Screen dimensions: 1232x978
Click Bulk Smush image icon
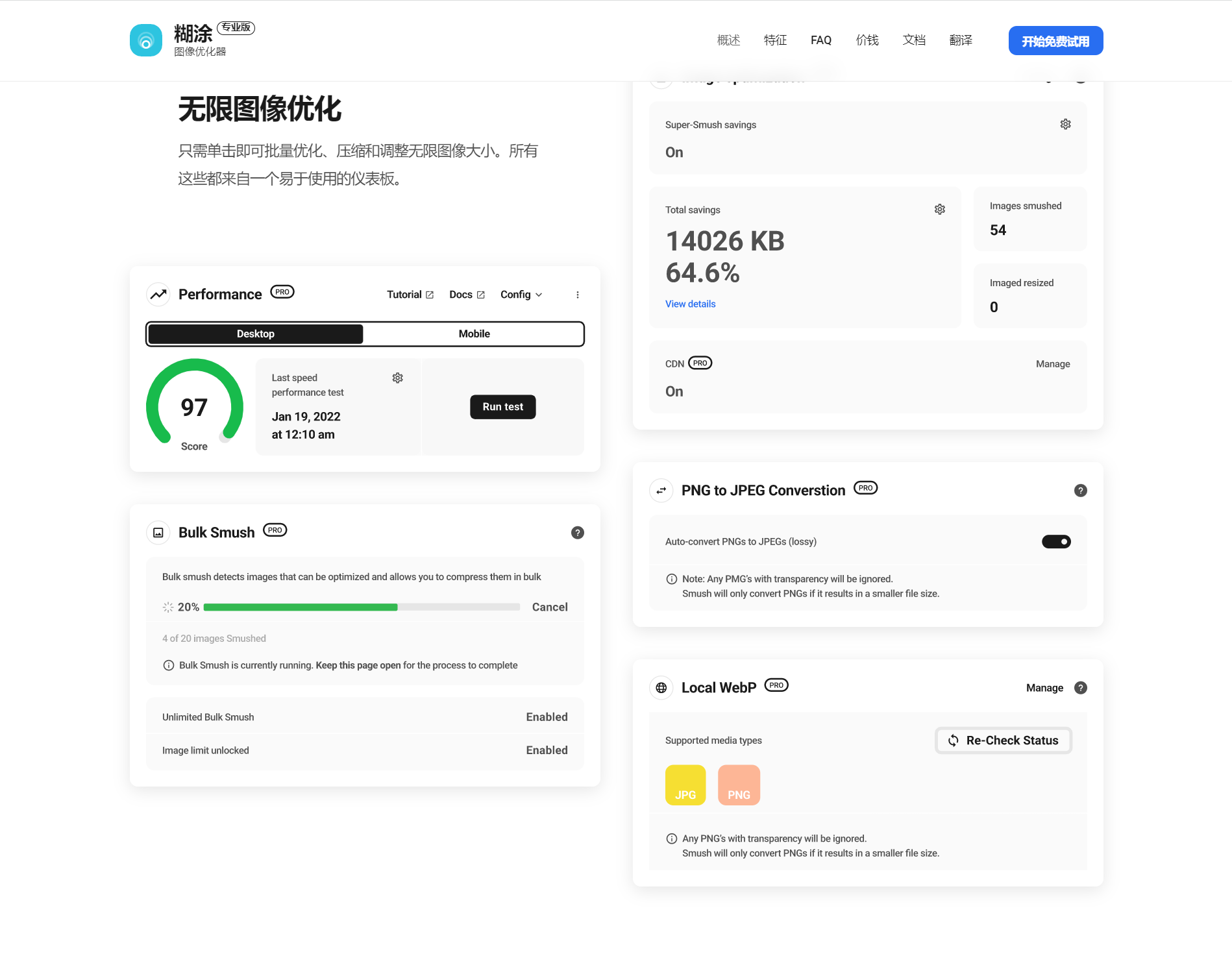(158, 533)
